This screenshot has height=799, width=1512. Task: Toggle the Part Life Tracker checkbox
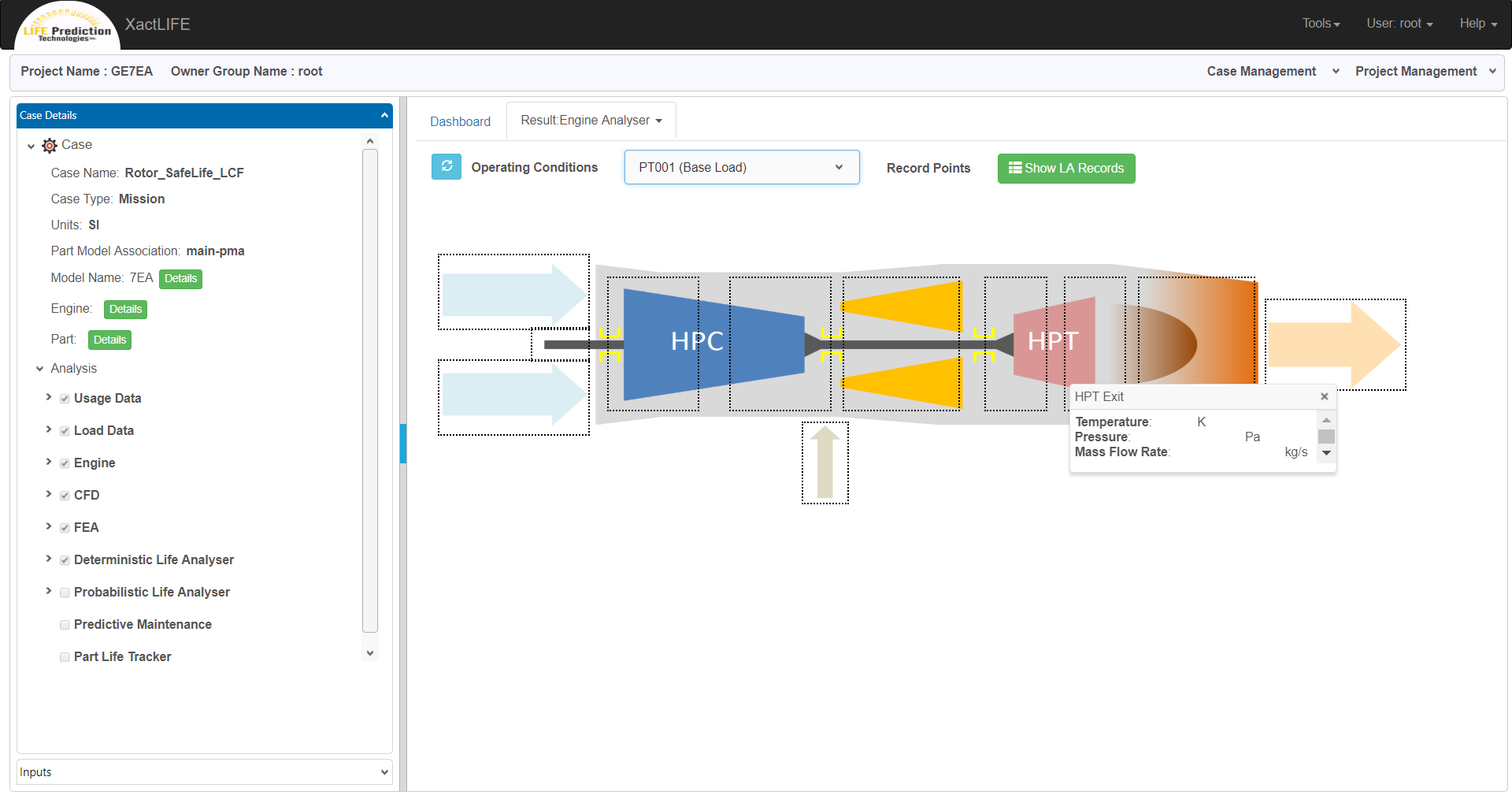click(x=65, y=657)
